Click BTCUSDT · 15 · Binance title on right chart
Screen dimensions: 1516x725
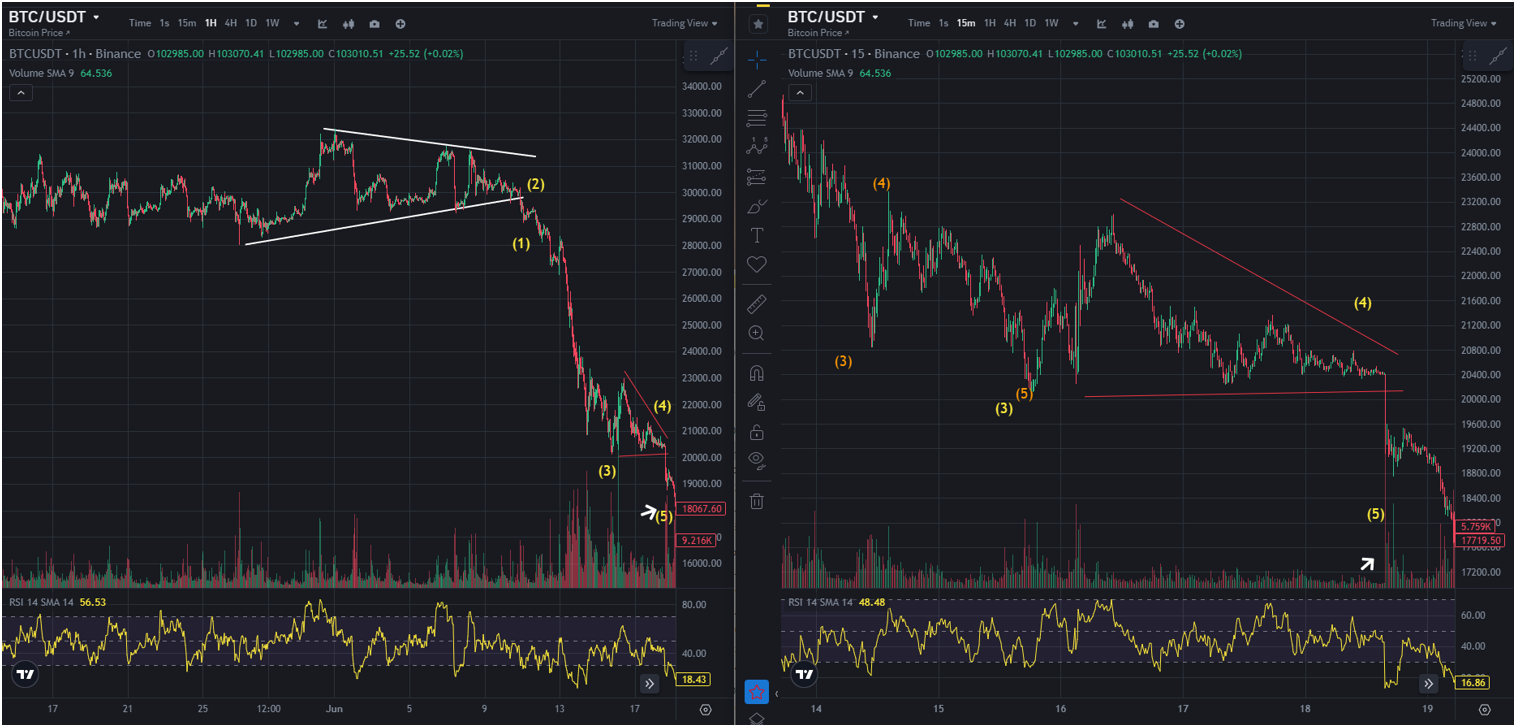tap(853, 54)
